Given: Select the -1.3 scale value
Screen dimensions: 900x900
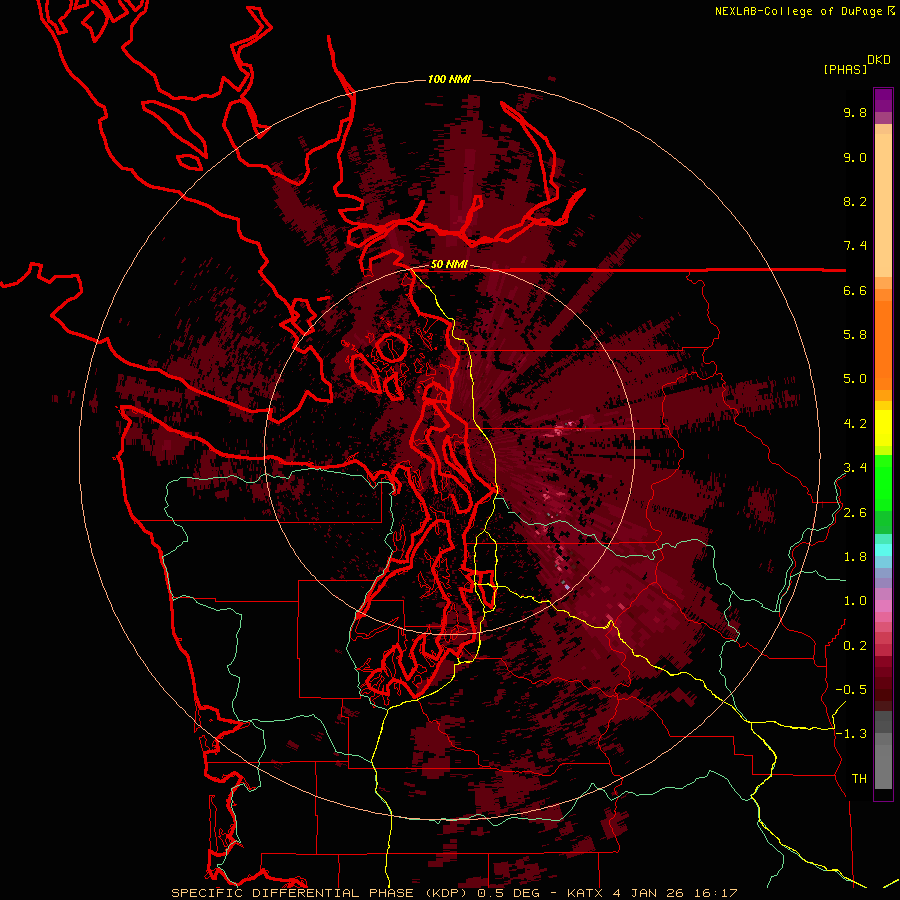Looking at the screenshot, I should coord(851,734).
